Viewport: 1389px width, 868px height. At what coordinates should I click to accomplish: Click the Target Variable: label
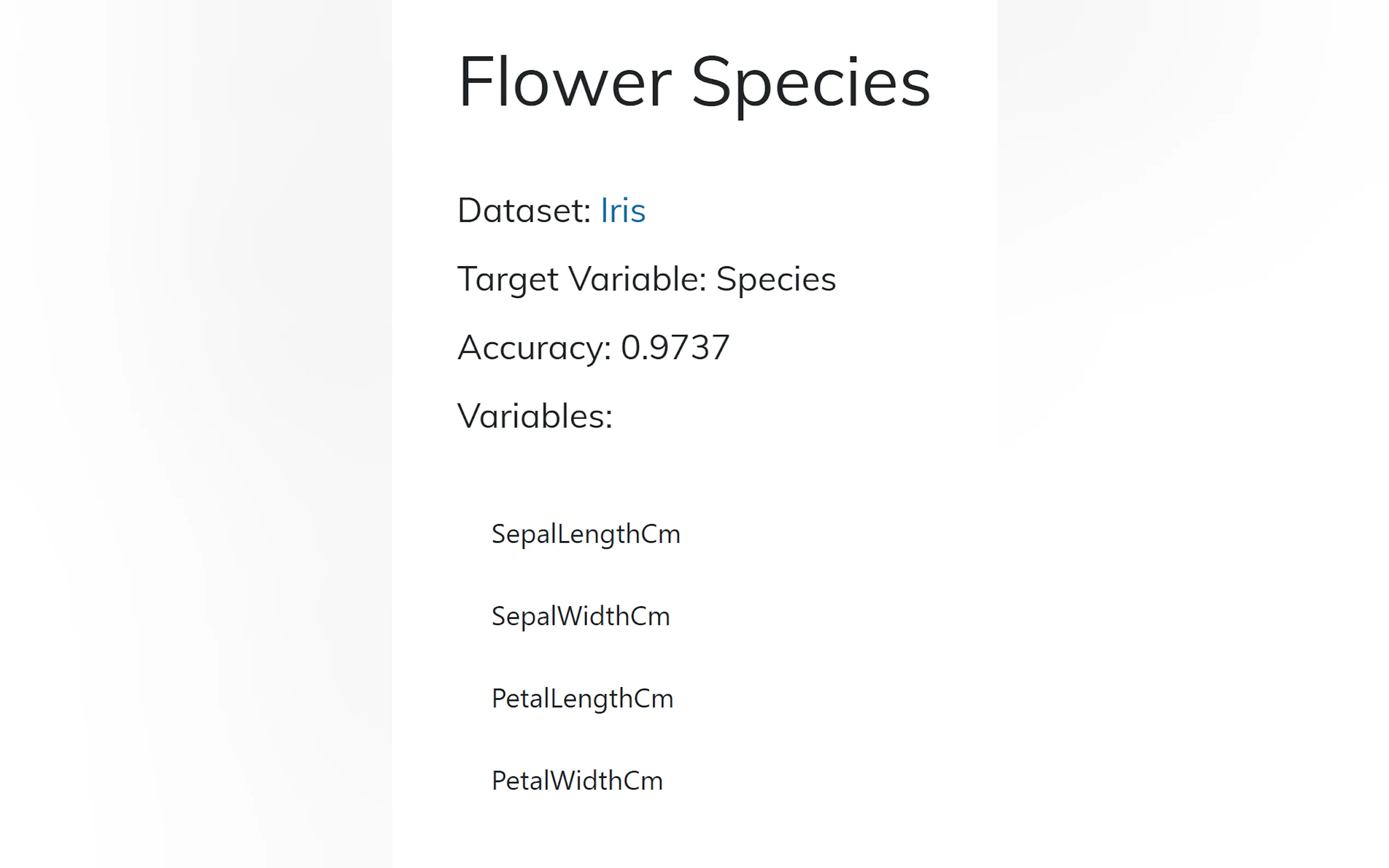click(x=581, y=279)
